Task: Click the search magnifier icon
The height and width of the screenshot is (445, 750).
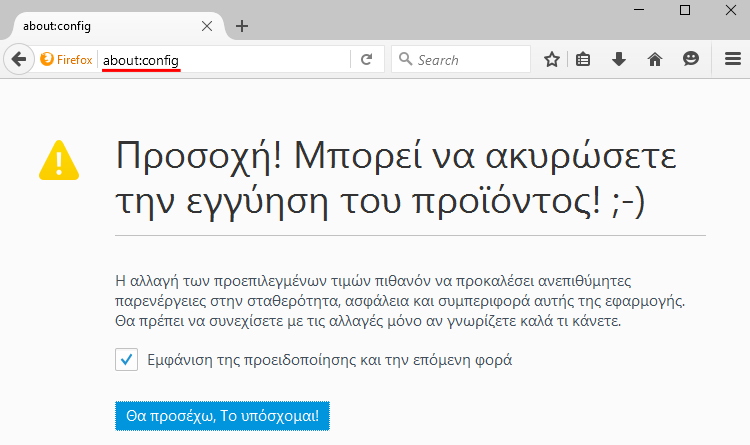Action: click(x=405, y=59)
